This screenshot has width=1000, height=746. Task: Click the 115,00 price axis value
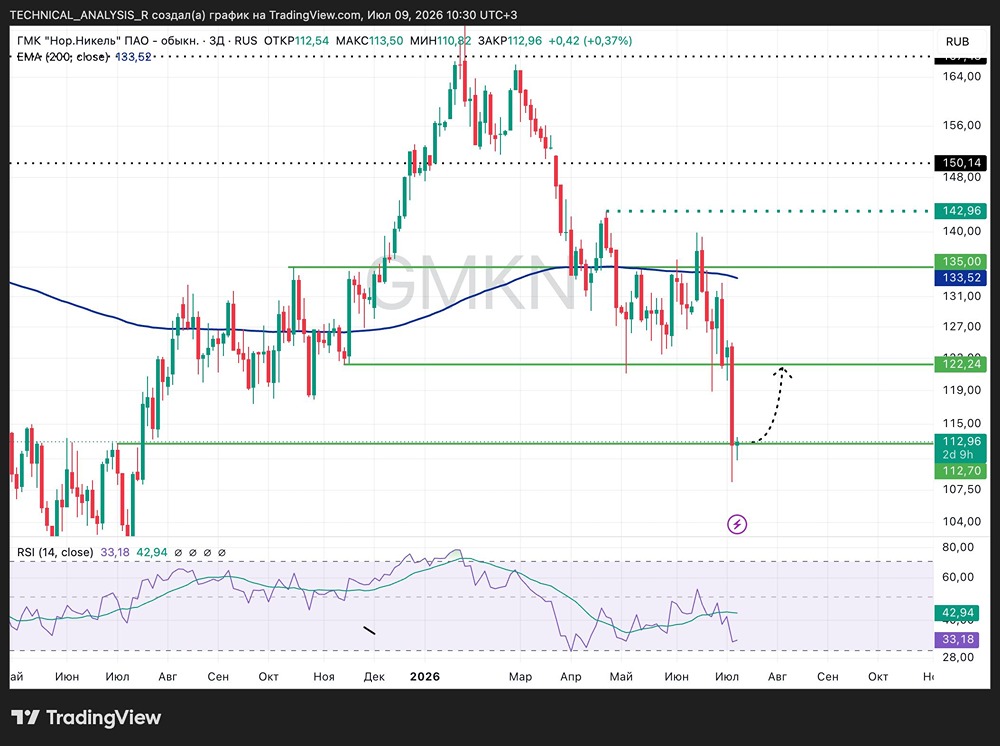coord(962,423)
